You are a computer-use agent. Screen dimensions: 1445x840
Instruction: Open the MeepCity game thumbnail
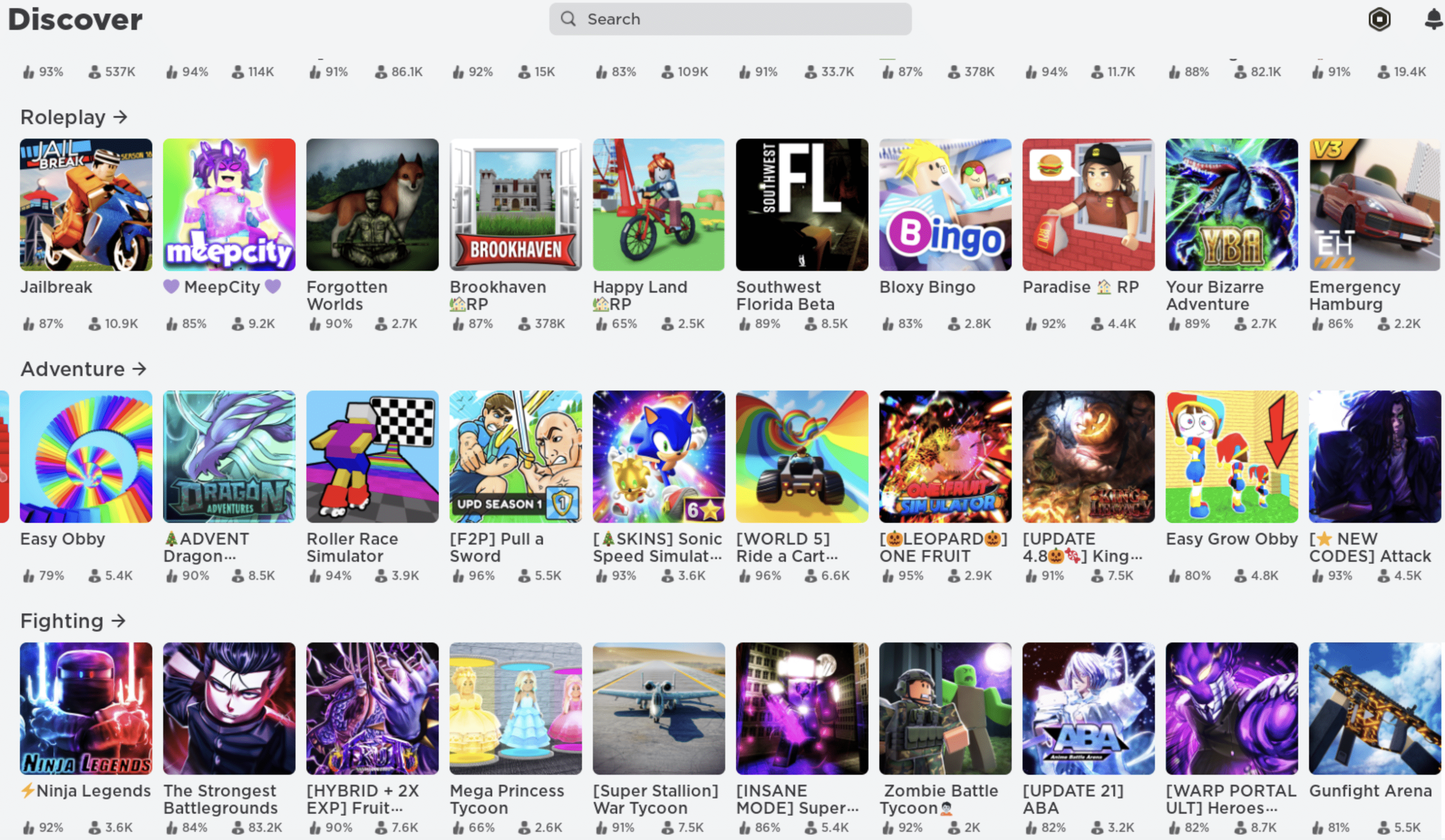tap(229, 204)
